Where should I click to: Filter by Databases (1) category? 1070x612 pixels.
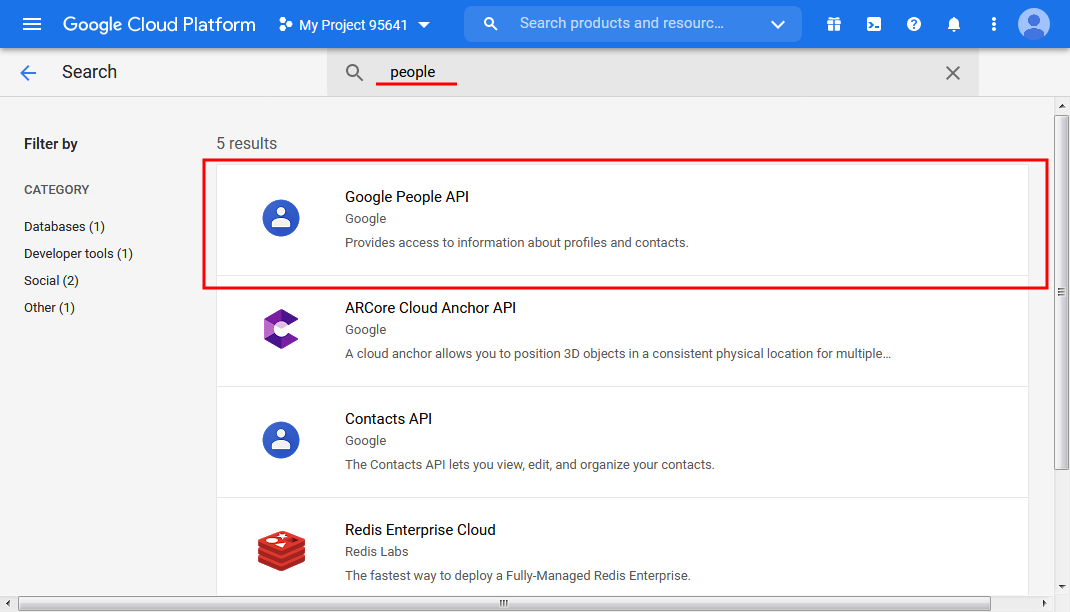click(64, 227)
